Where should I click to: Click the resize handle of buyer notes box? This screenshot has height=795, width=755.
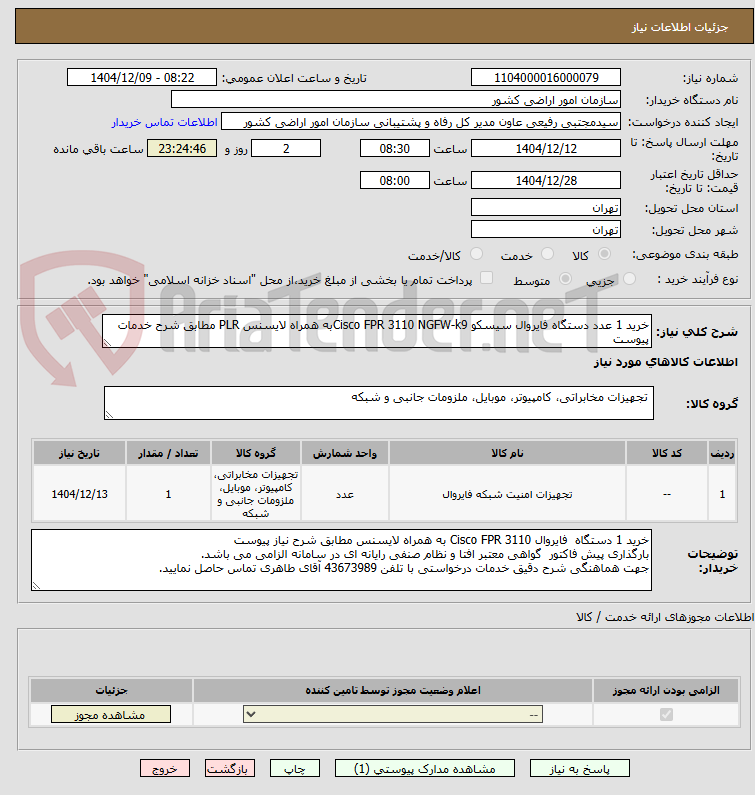pos(37,586)
